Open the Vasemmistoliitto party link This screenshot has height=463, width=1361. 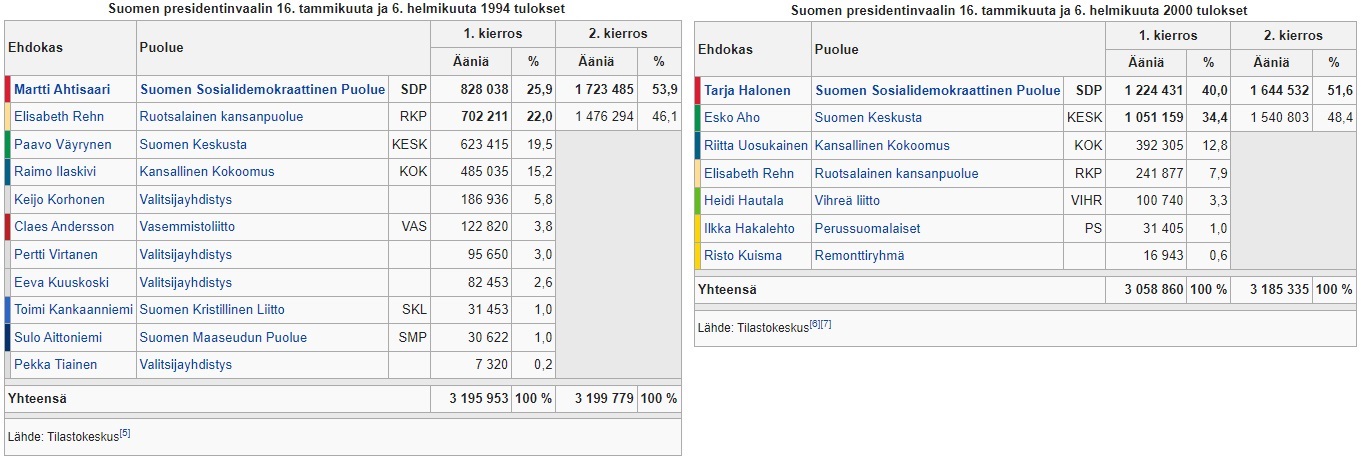pos(187,227)
